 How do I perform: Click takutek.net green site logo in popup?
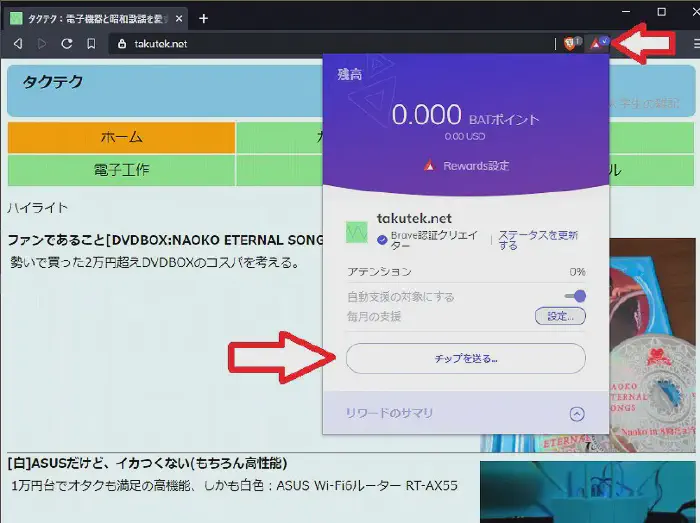coord(357,232)
